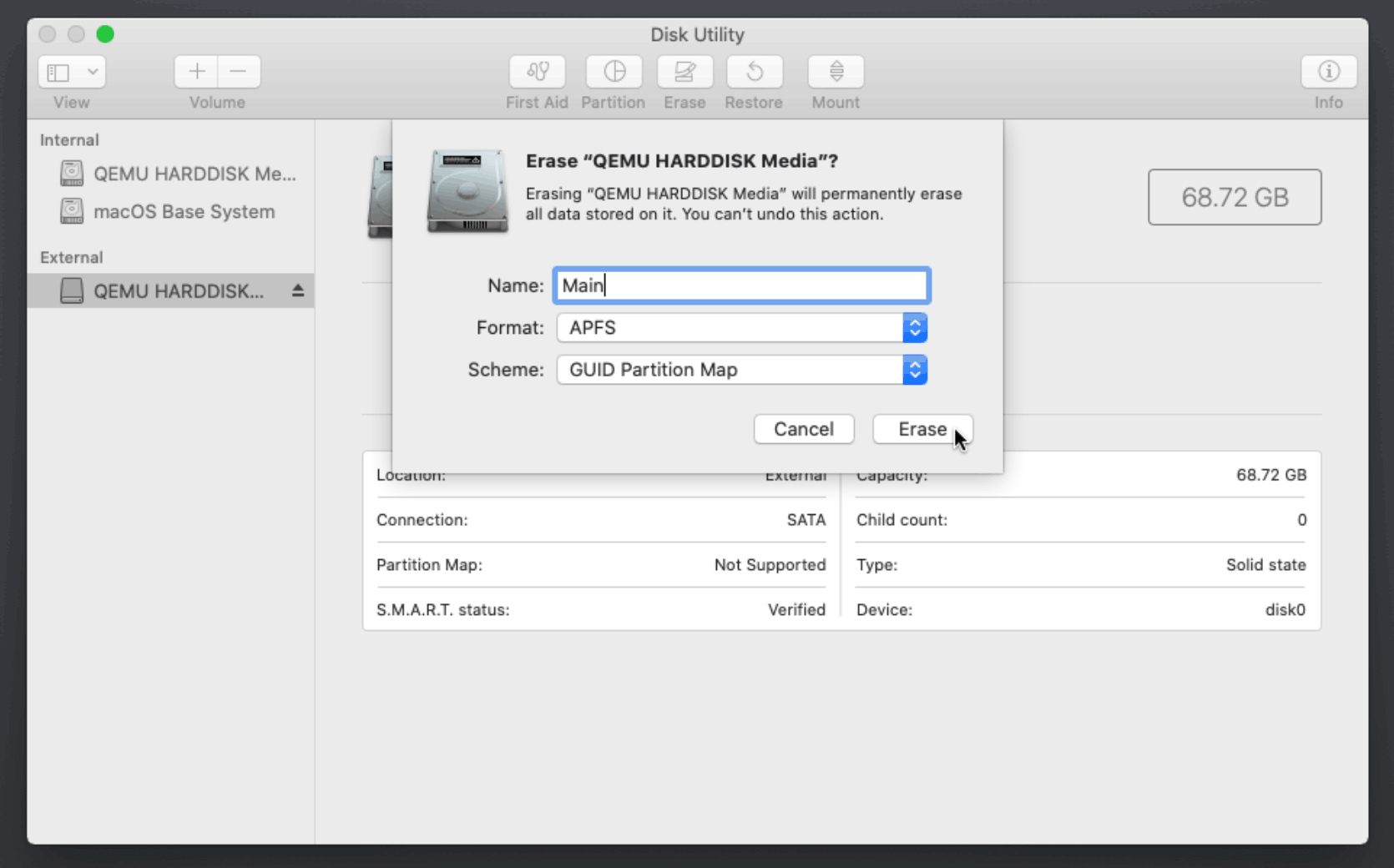Image resolution: width=1394 pixels, height=868 pixels.
Task: Click the Name field containing Main
Action: (x=741, y=285)
